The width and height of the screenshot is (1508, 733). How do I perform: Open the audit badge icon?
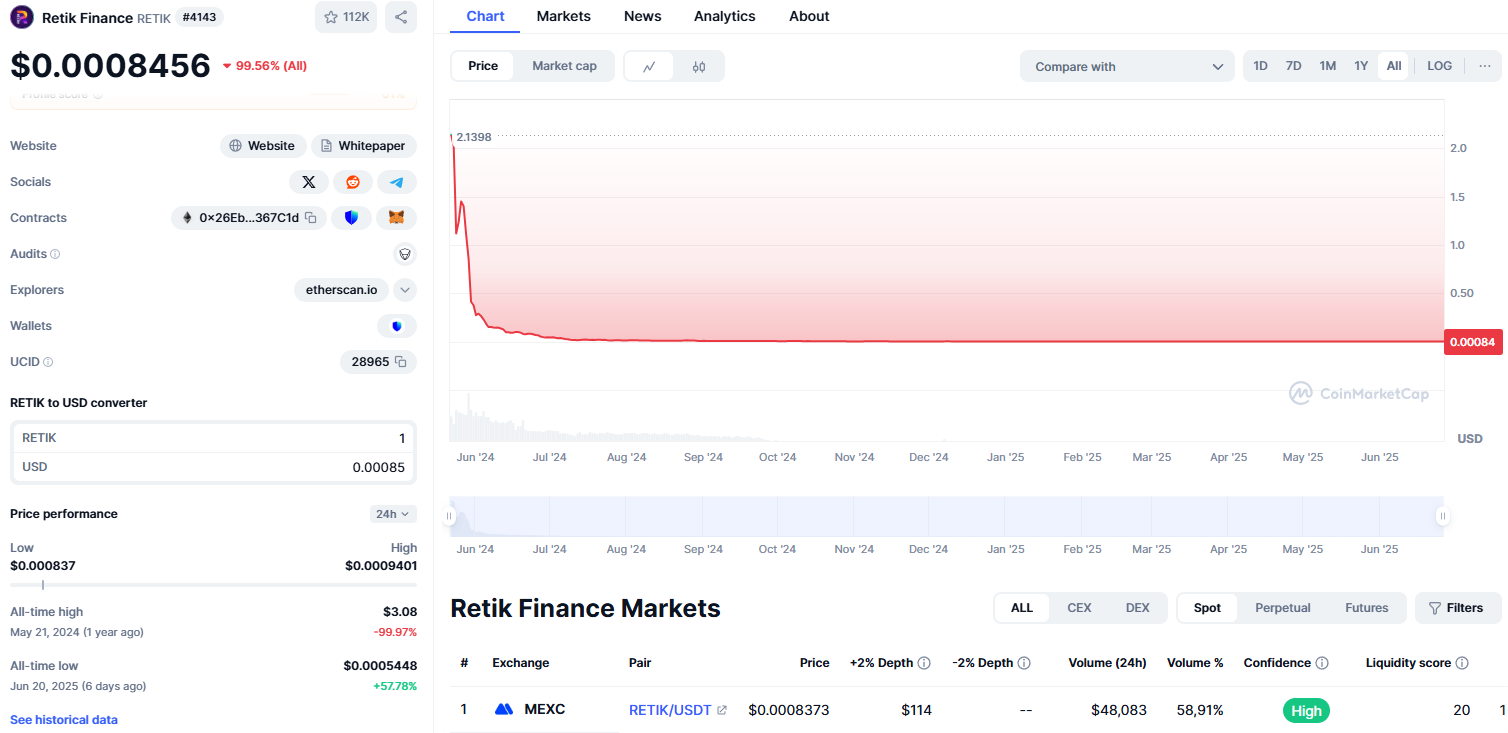(x=405, y=254)
